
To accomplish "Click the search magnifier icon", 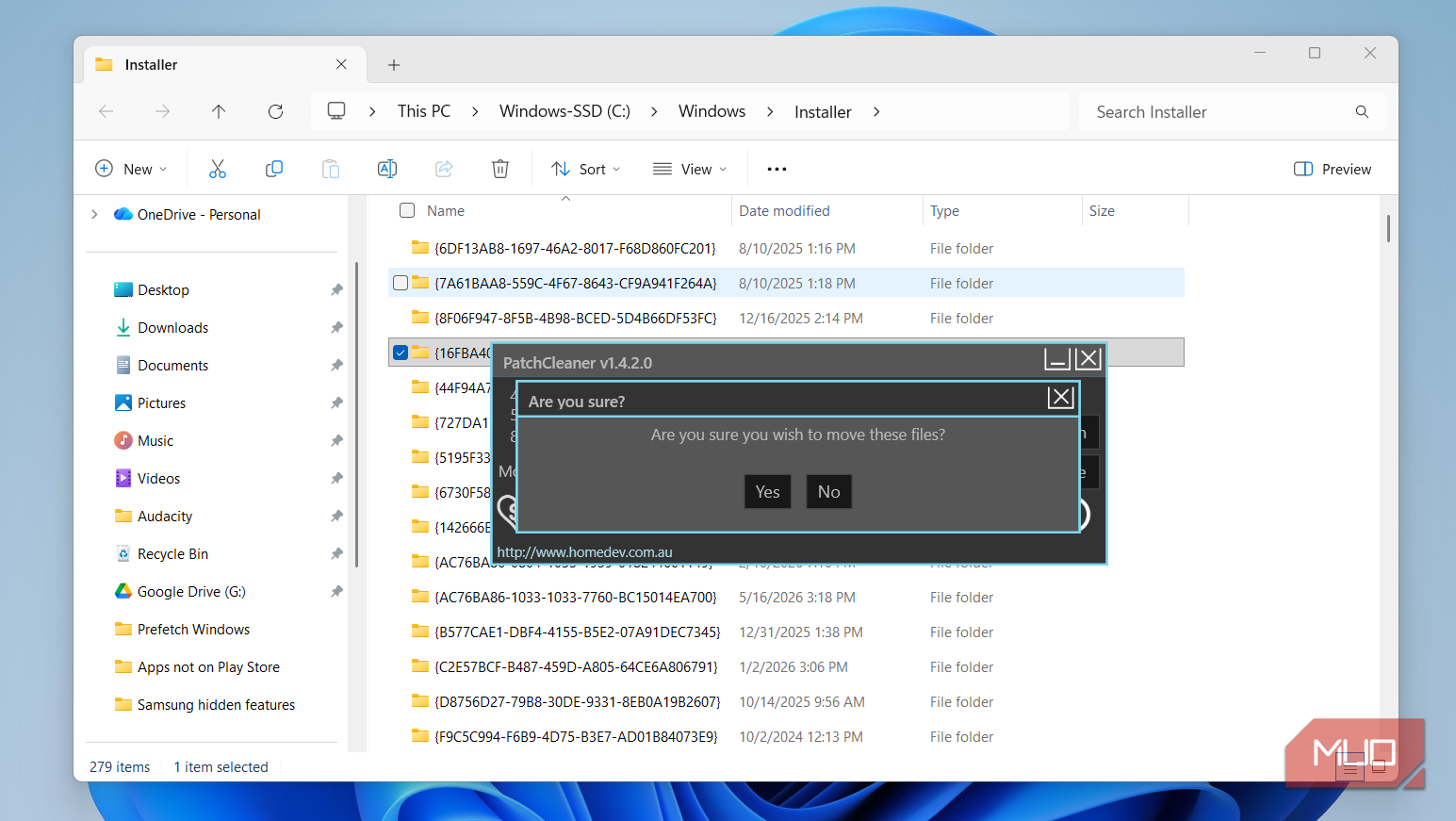I will [x=1362, y=111].
